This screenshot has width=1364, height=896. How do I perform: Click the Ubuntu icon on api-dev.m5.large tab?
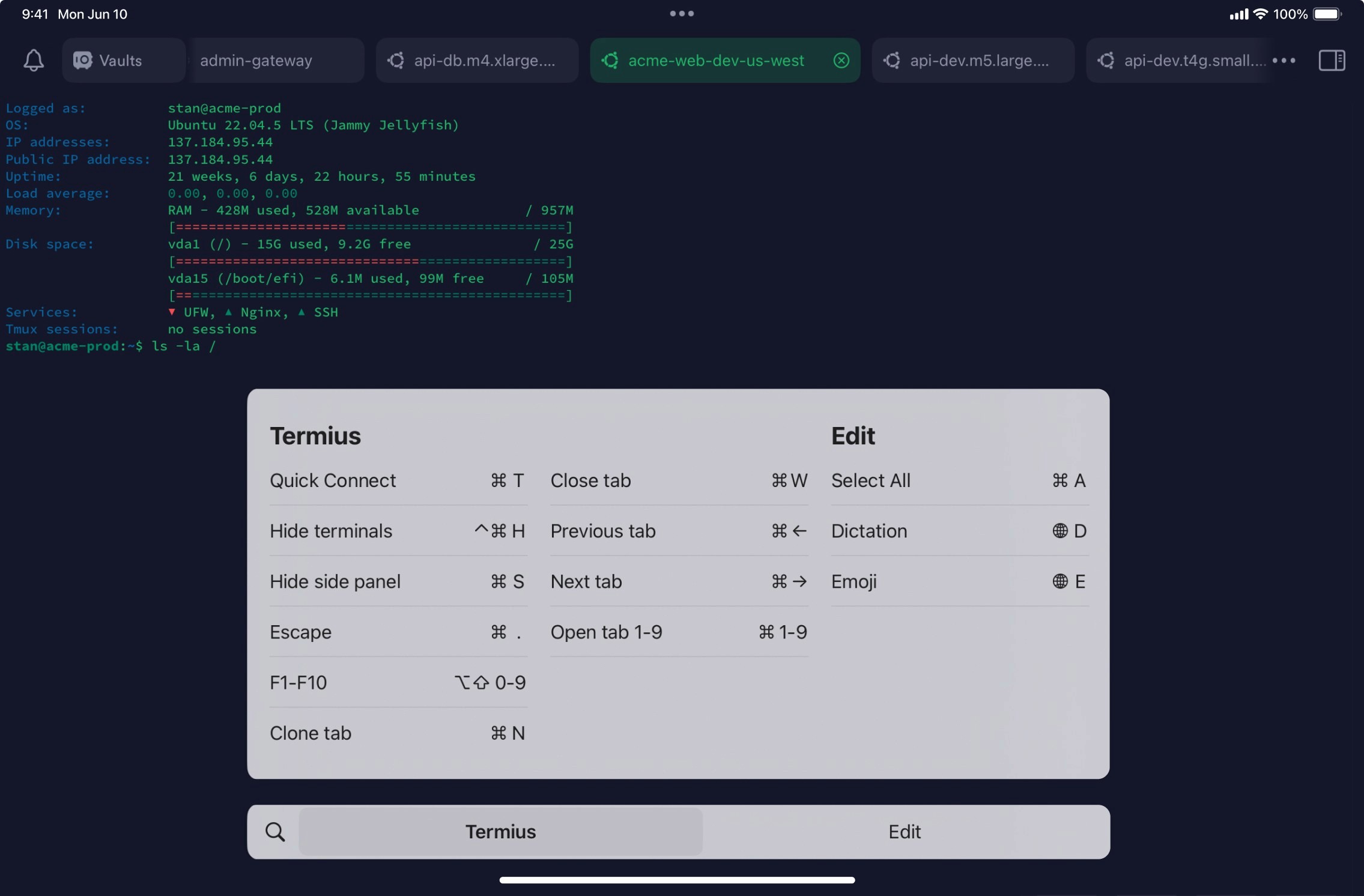[892, 60]
